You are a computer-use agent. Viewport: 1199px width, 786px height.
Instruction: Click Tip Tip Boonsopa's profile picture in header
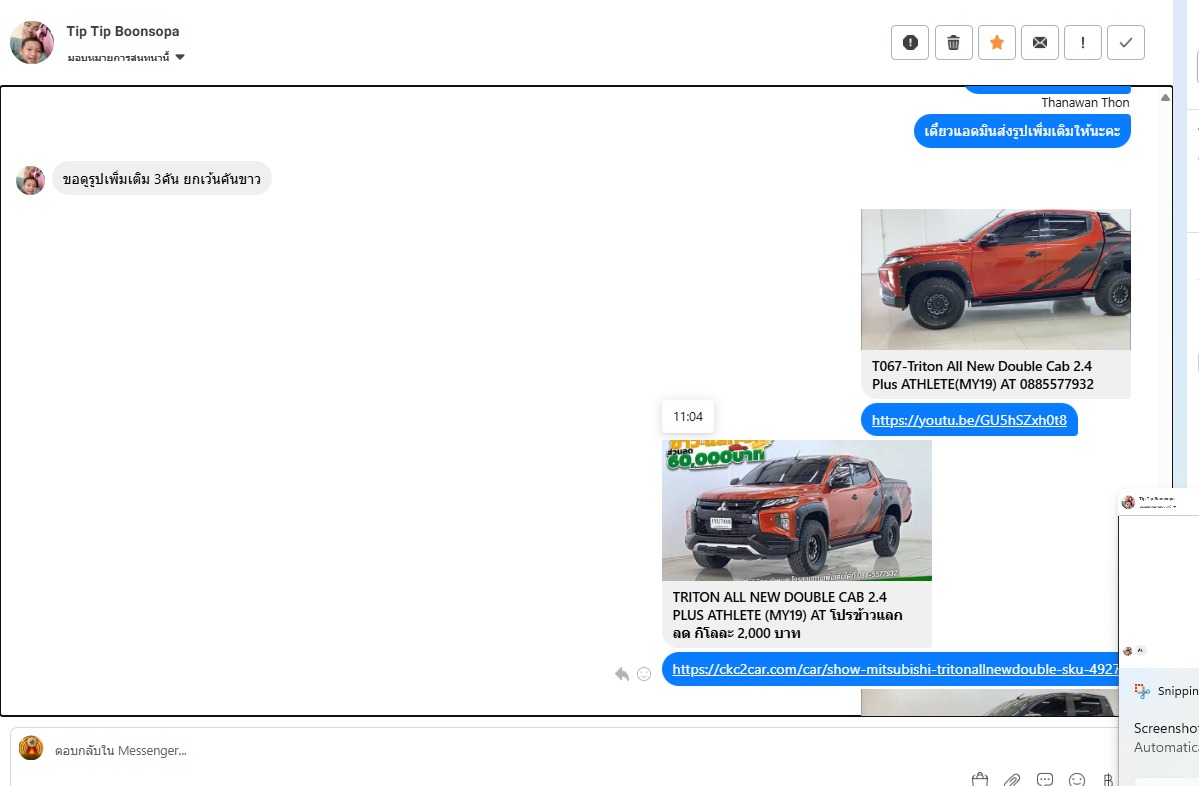pyautogui.click(x=32, y=42)
